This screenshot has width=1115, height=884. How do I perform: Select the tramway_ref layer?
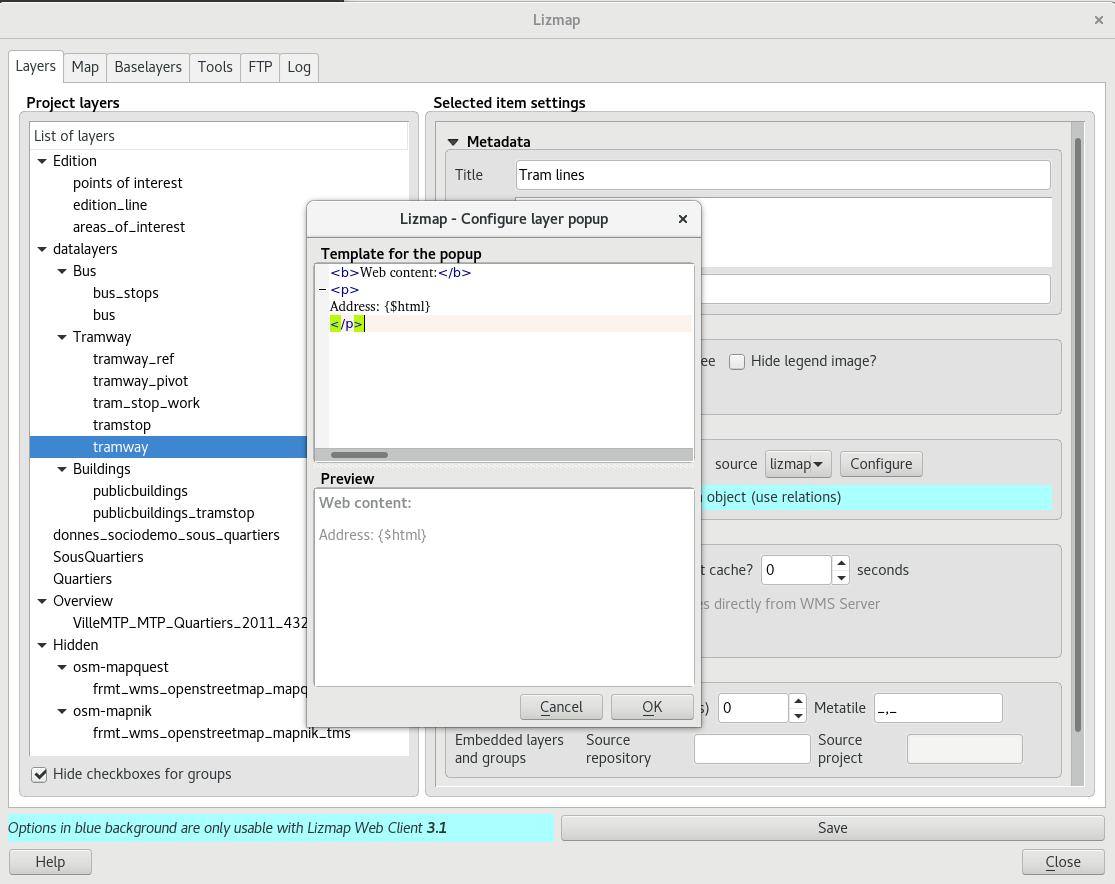coord(133,360)
